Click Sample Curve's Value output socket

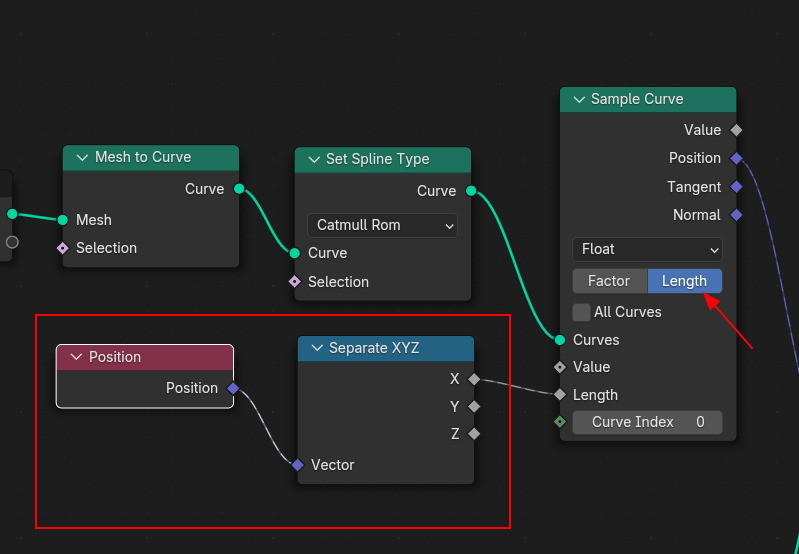[736, 130]
